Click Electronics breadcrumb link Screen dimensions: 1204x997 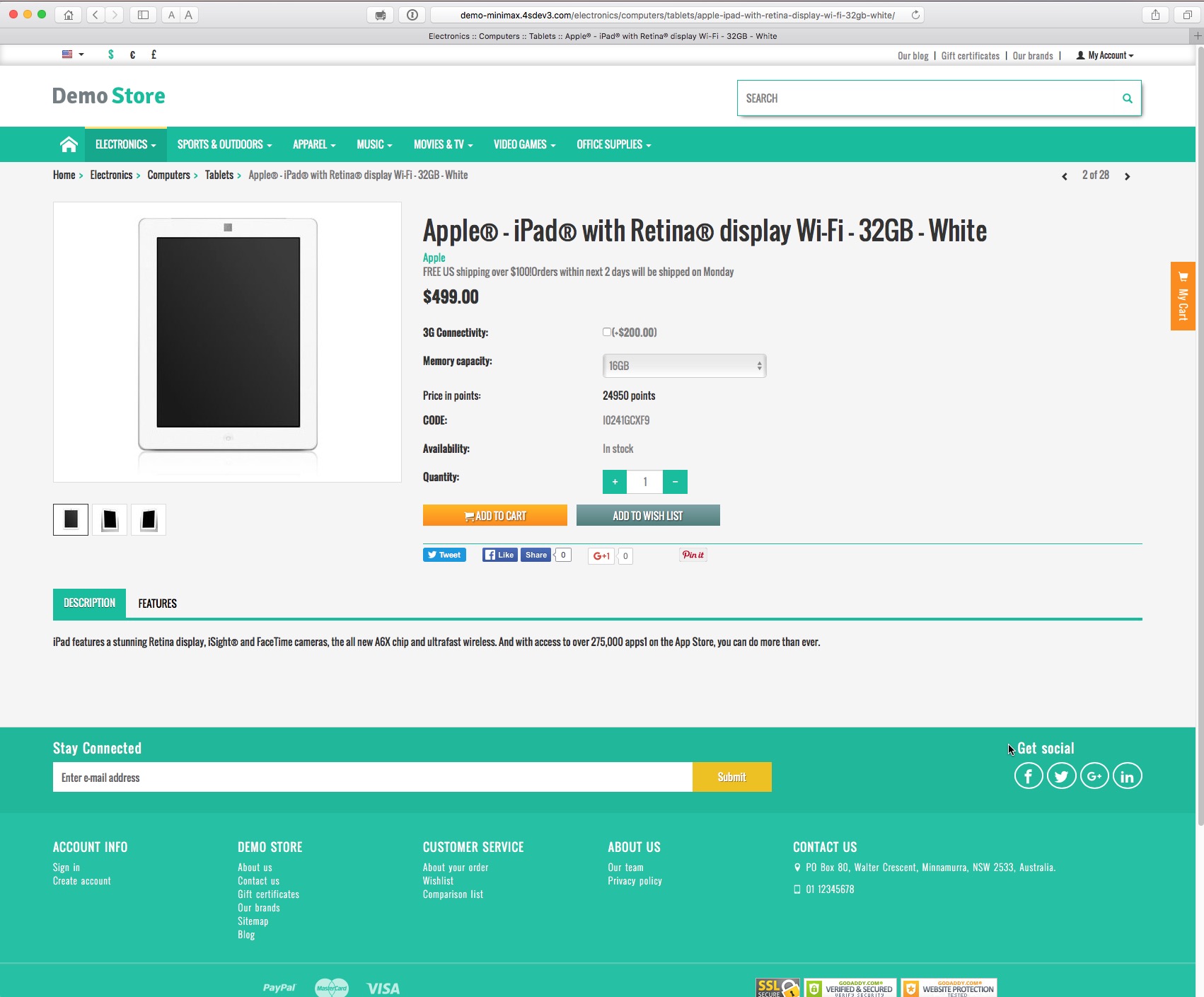coord(111,175)
